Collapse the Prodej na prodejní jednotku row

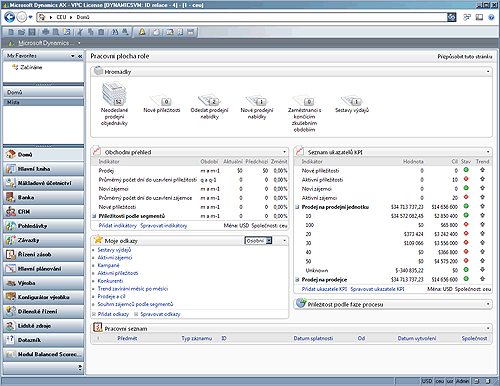point(297,207)
